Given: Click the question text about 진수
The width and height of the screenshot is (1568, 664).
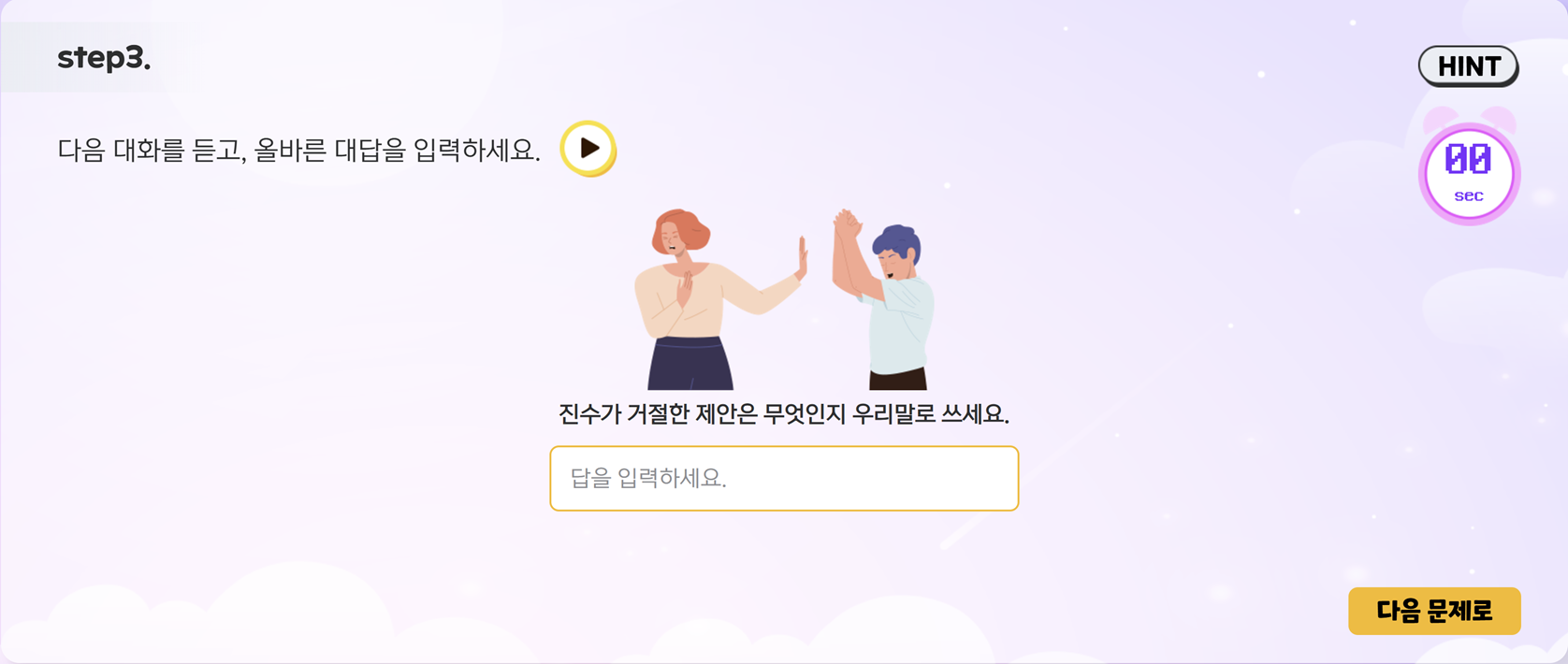Looking at the screenshot, I should coord(784,413).
